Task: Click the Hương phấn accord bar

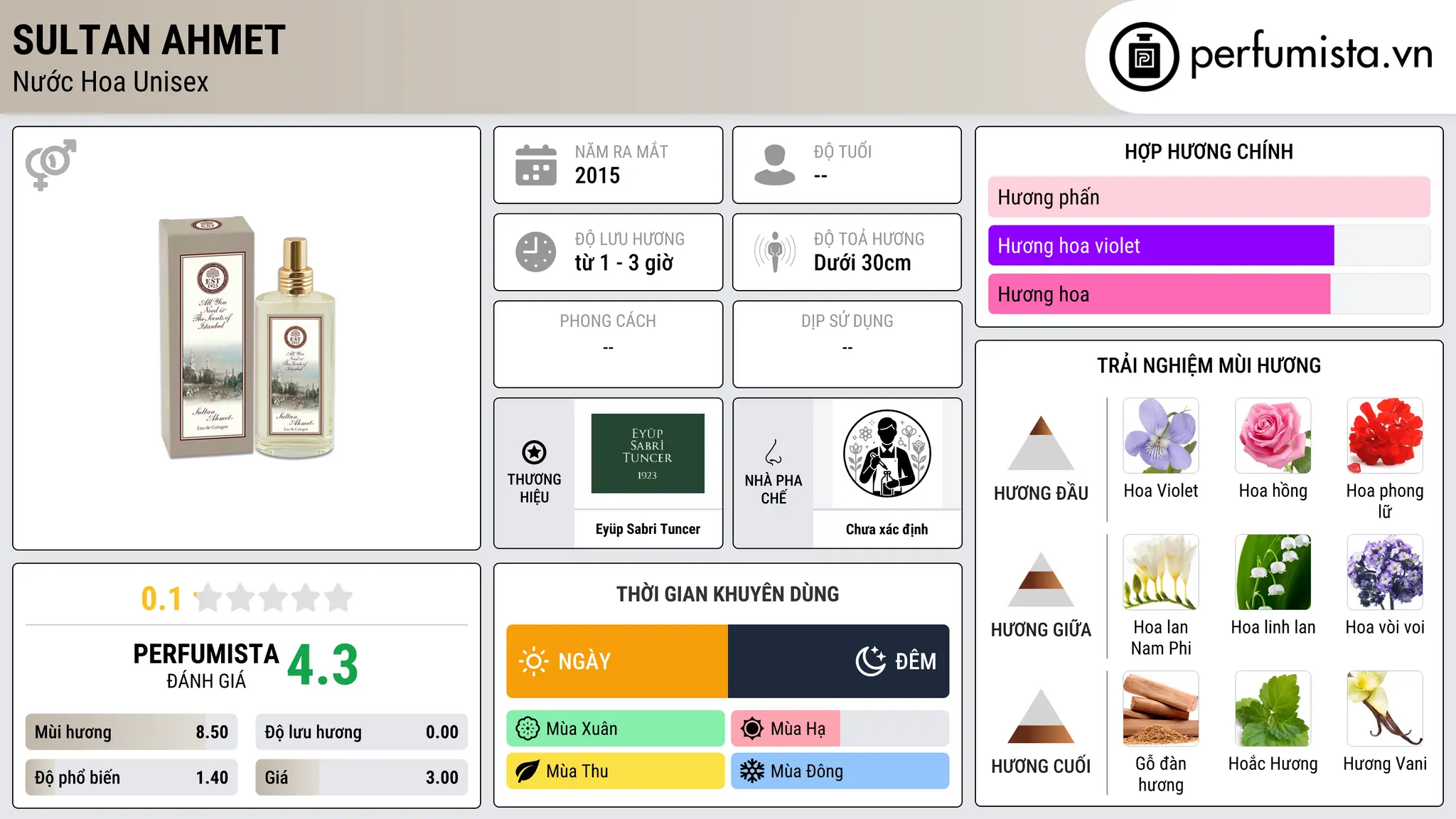Action: pyautogui.click(x=1209, y=197)
